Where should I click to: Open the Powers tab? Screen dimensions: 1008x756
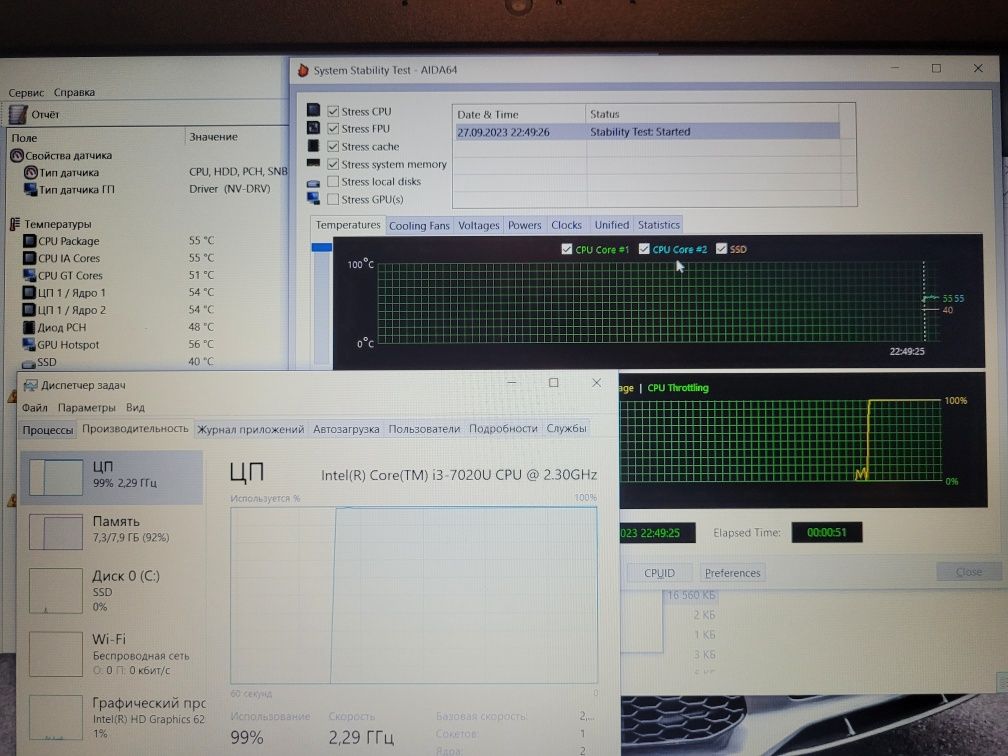click(525, 226)
